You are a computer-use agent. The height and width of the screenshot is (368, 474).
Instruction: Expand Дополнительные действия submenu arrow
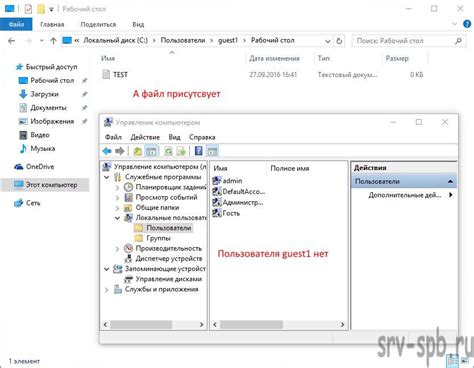pos(451,195)
